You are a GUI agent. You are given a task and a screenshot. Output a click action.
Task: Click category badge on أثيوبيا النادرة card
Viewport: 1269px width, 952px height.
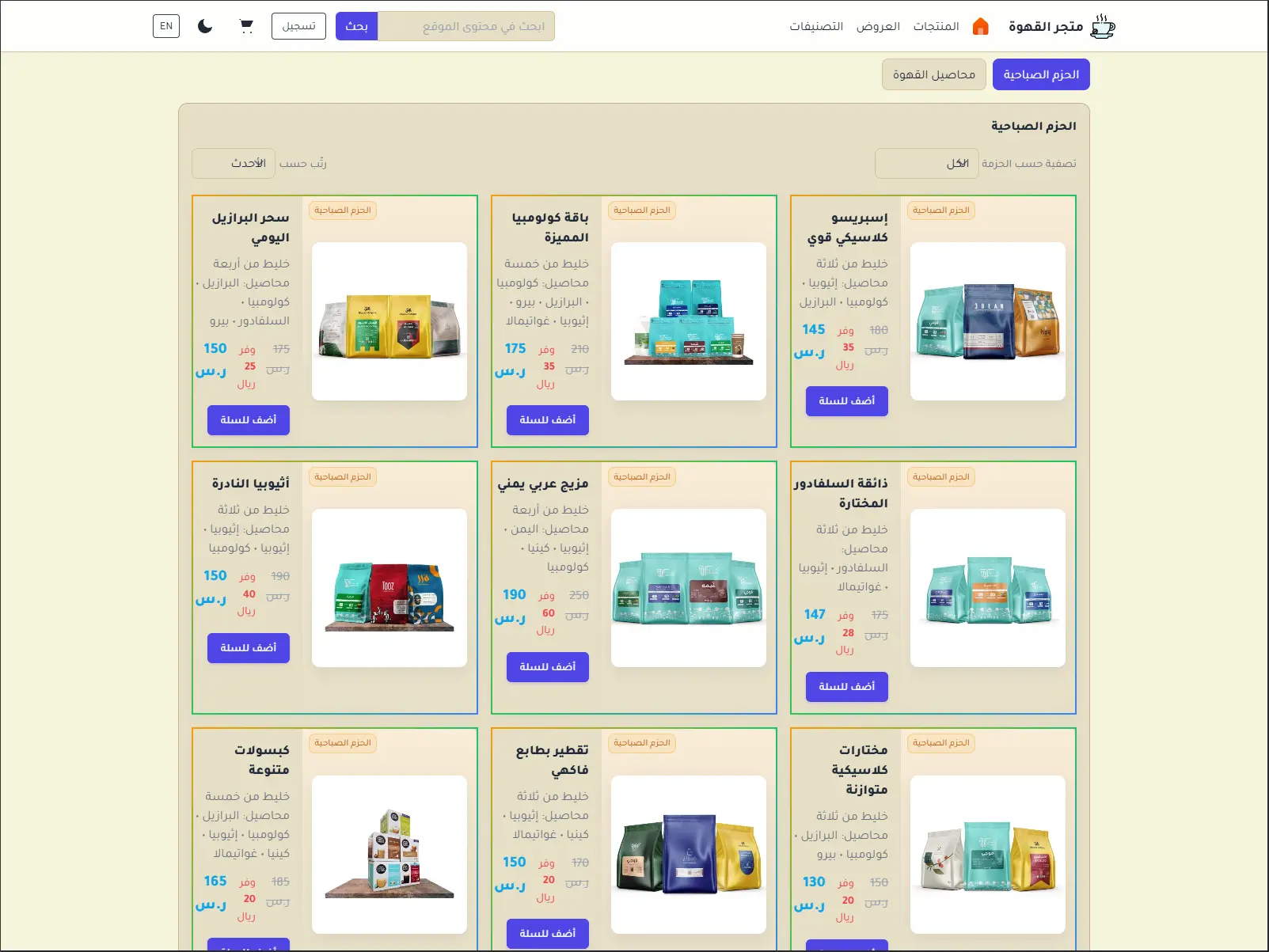coord(342,477)
